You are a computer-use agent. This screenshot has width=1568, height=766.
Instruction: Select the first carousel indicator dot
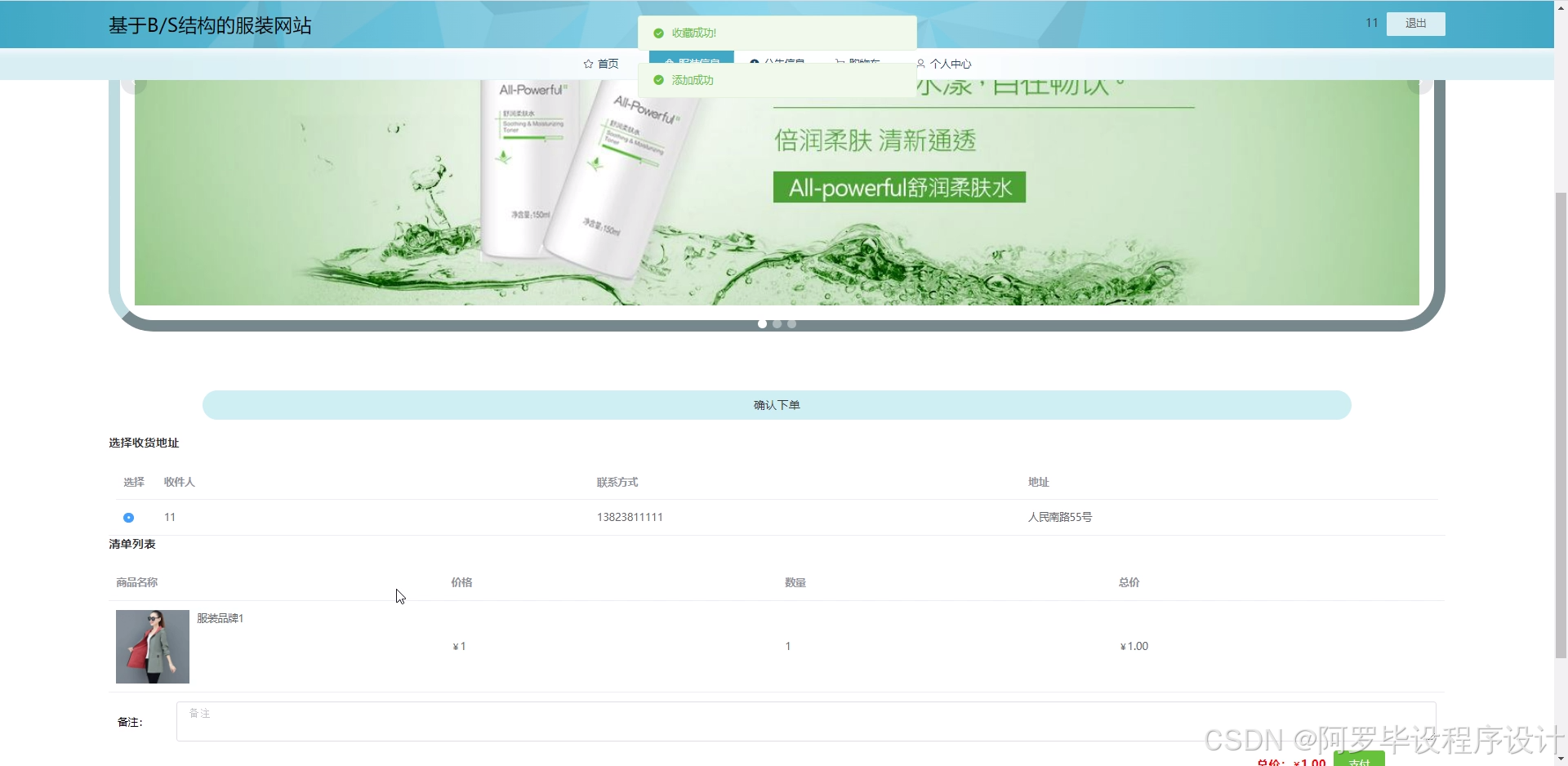pyautogui.click(x=762, y=324)
